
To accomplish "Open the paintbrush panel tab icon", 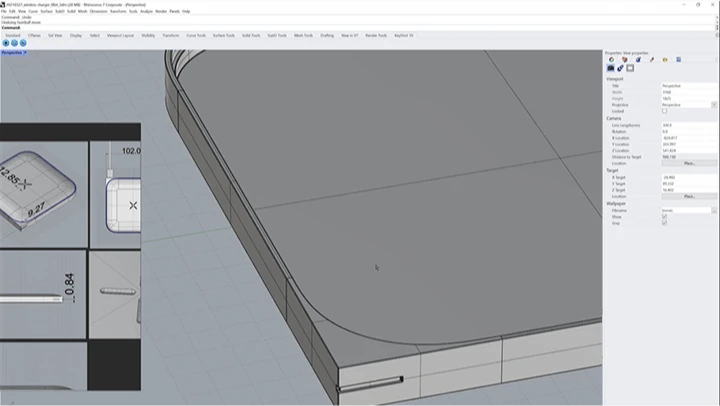I will 652,59.
